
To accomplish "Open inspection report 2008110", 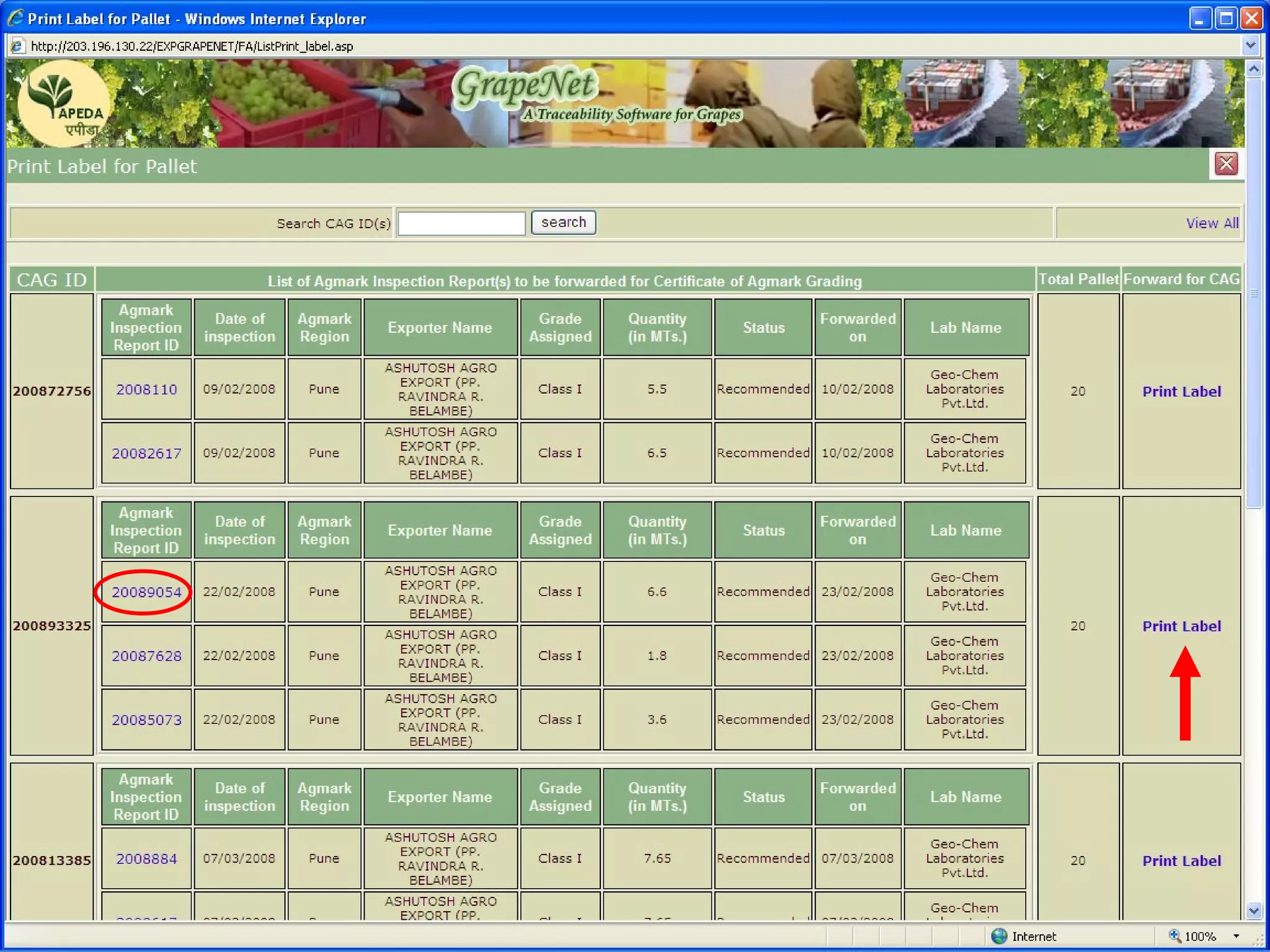I will [146, 389].
